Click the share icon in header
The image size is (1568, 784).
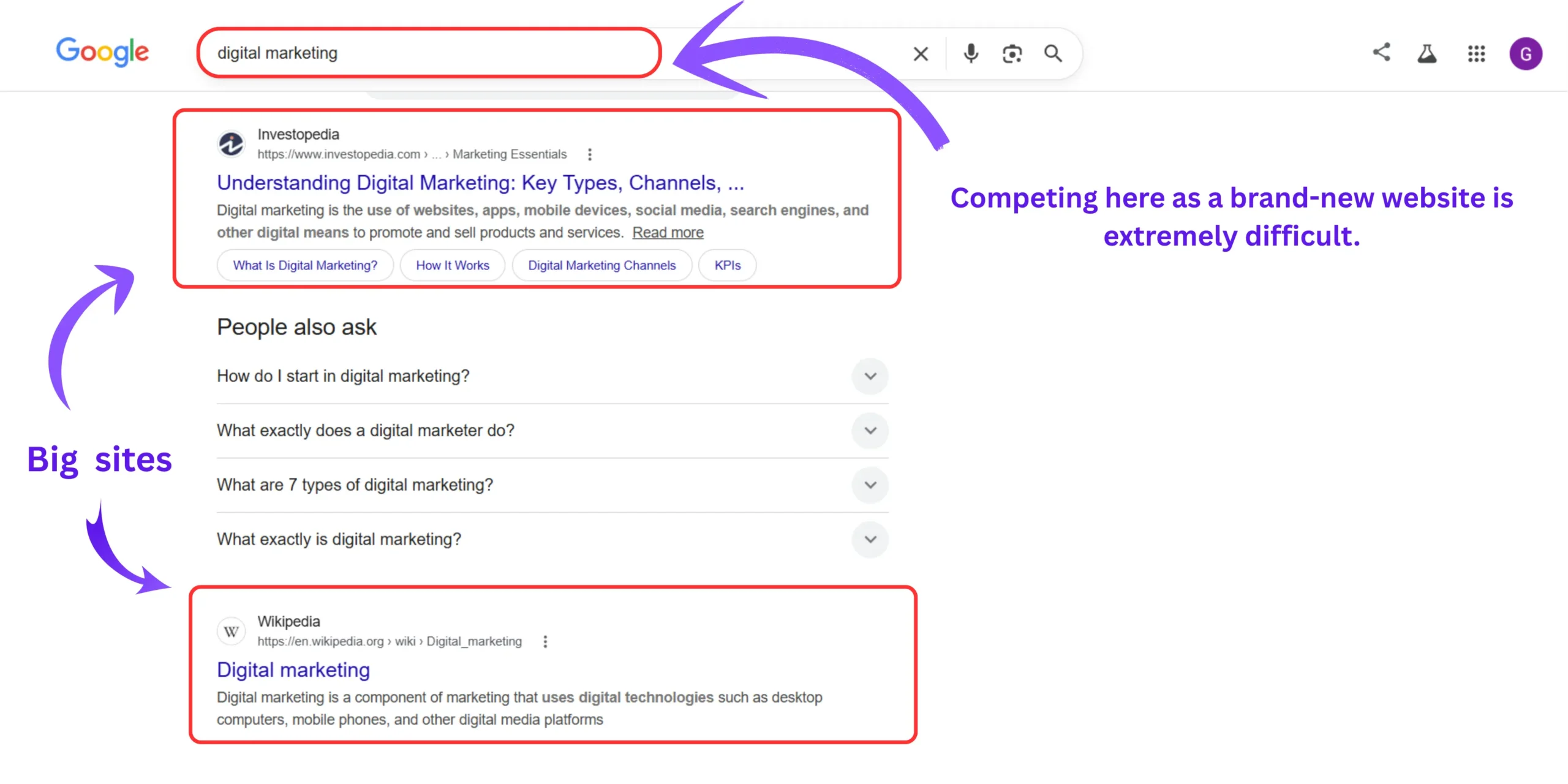click(1382, 52)
